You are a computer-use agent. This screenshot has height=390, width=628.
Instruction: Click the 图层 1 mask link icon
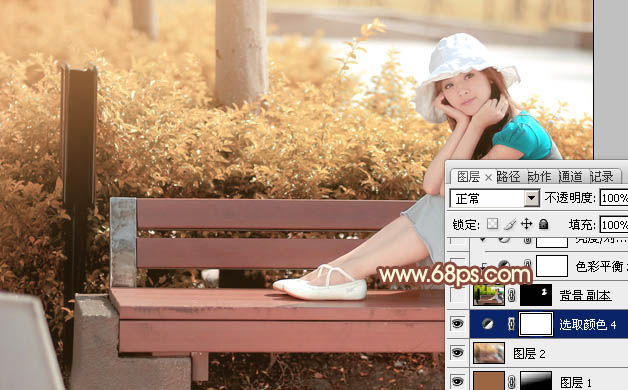click(x=511, y=382)
